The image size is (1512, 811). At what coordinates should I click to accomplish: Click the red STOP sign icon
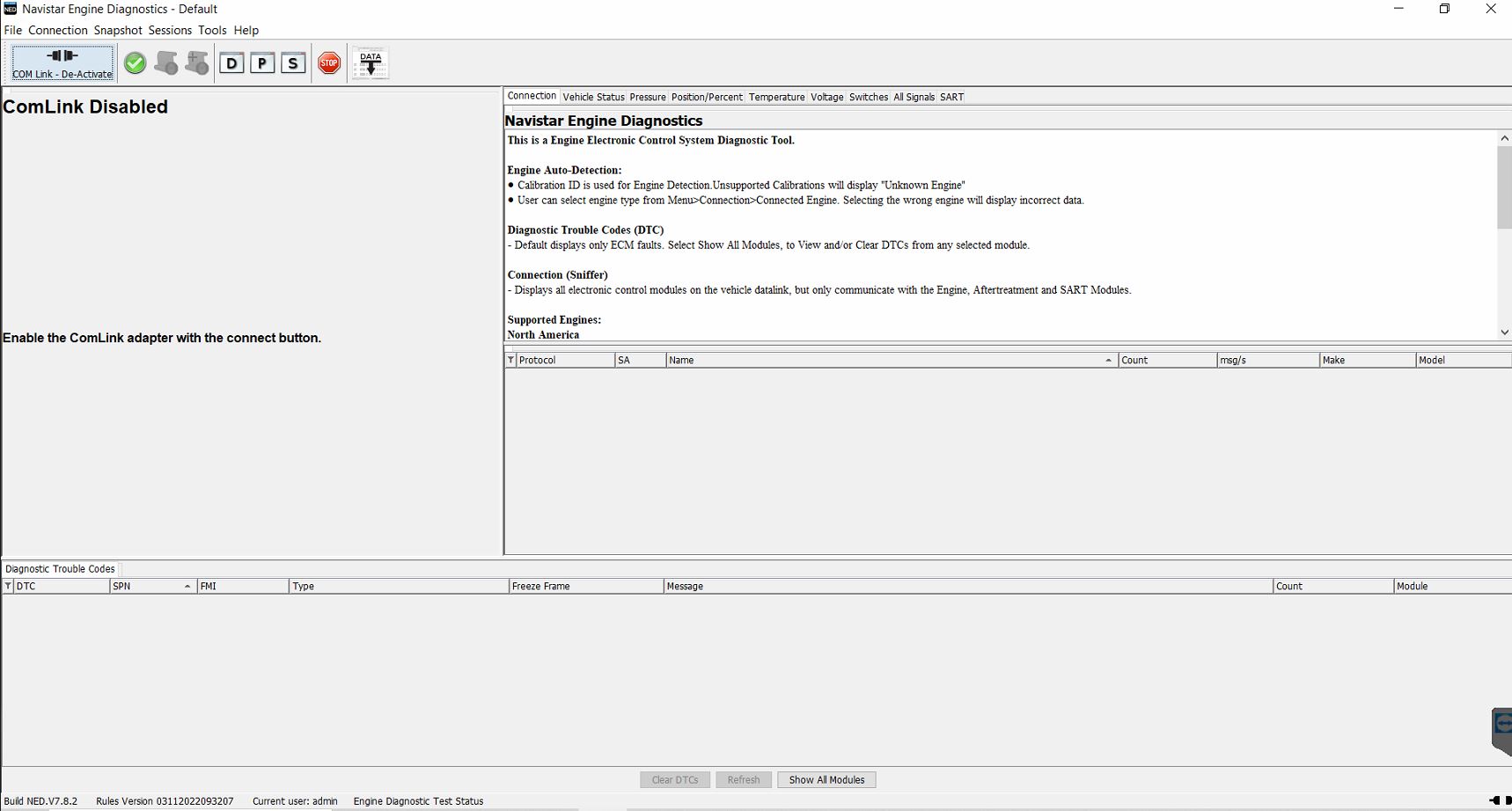(x=329, y=63)
